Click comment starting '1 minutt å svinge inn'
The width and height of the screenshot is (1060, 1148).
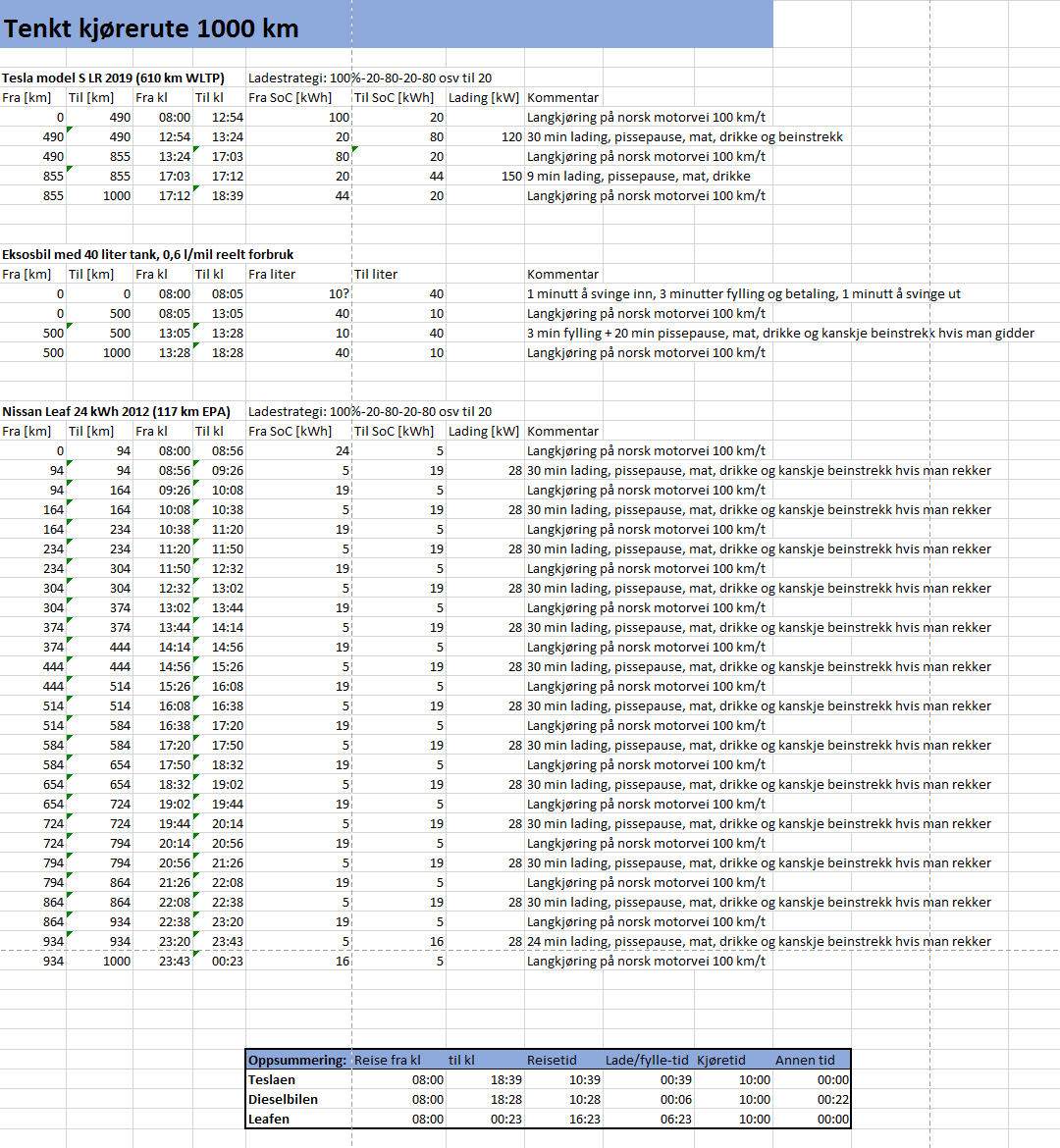click(x=744, y=293)
